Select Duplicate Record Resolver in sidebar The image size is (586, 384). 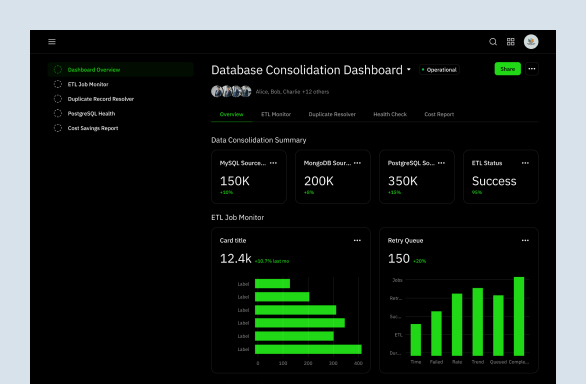point(121,99)
